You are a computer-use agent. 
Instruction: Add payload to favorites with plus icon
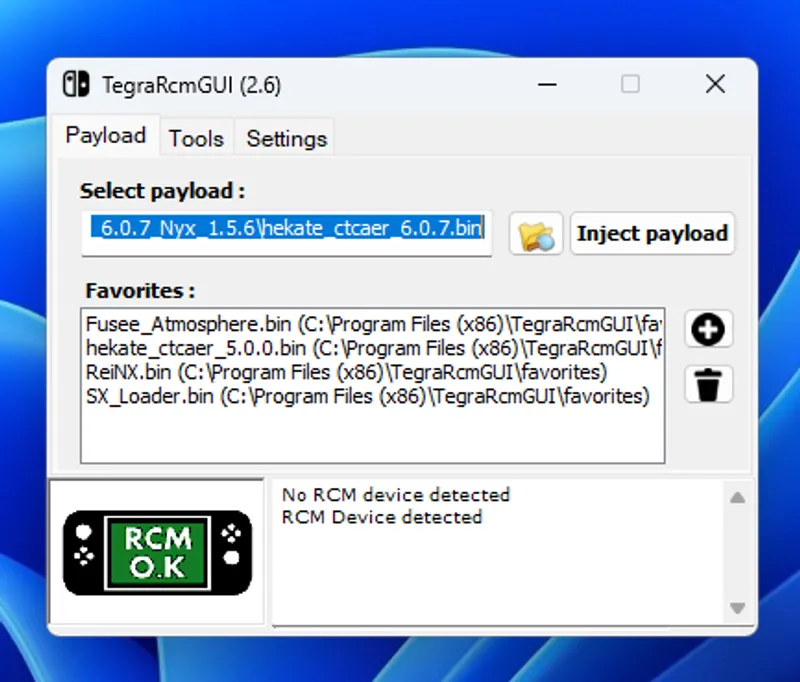pyautogui.click(x=709, y=330)
